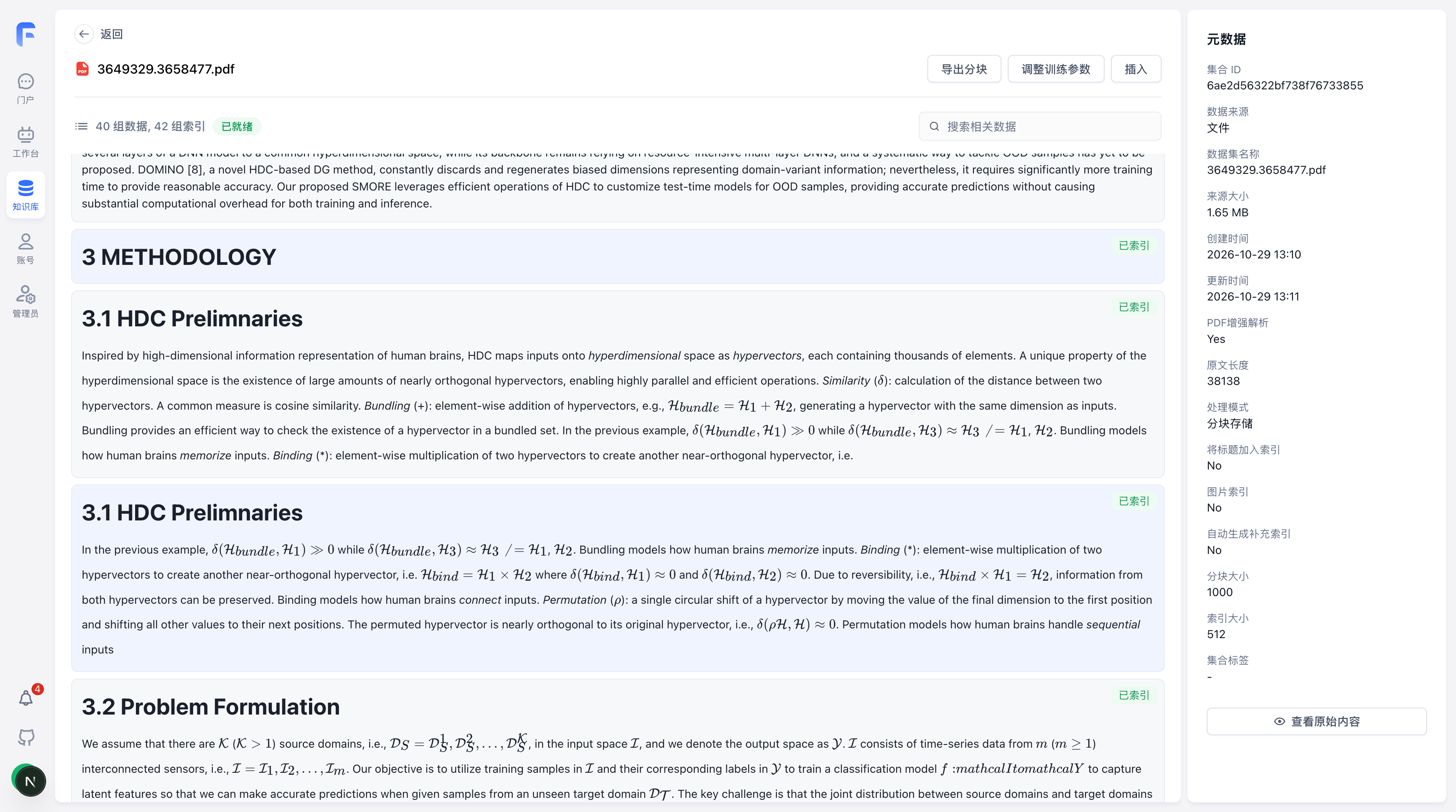Click the eye icon in 查看原始内容
Image resolution: width=1456 pixels, height=812 pixels.
tap(1280, 721)
